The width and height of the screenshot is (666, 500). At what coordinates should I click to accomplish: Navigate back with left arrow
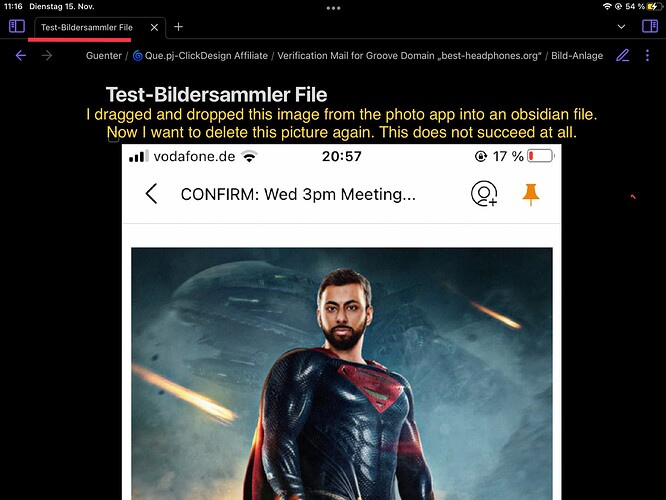[x=20, y=55]
